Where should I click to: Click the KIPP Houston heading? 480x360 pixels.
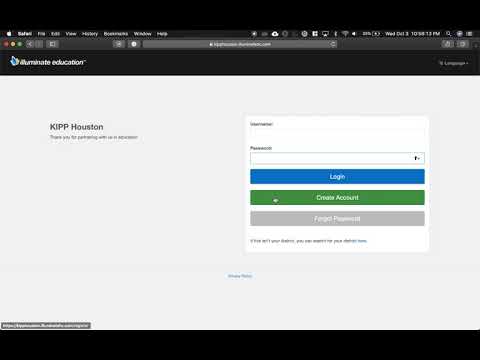tap(77, 127)
